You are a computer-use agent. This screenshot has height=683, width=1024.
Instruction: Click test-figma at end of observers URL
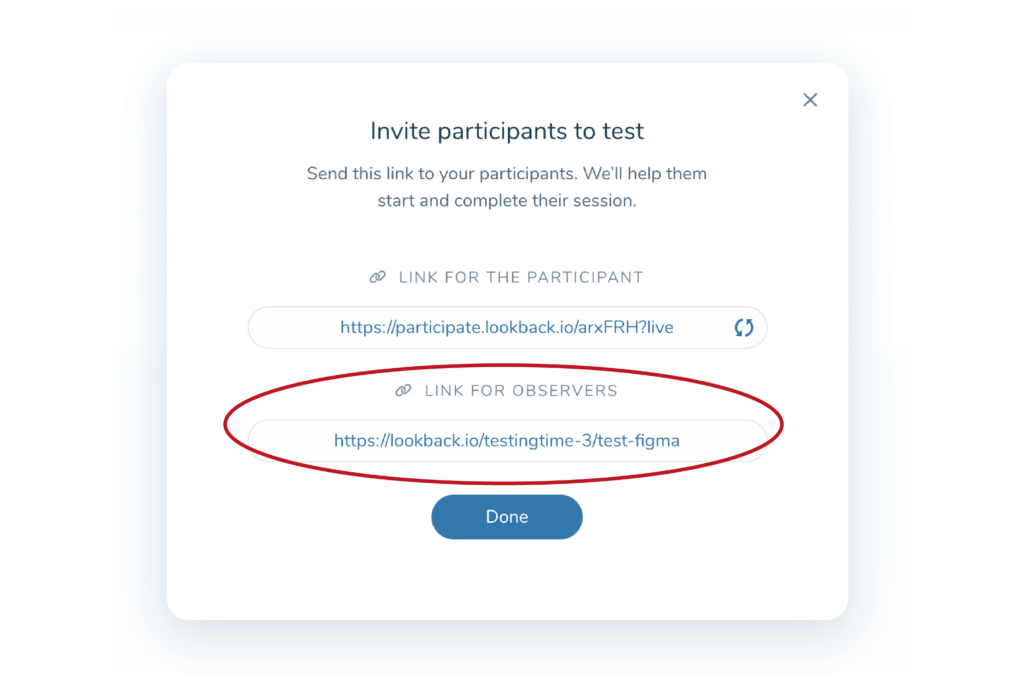[638, 441]
